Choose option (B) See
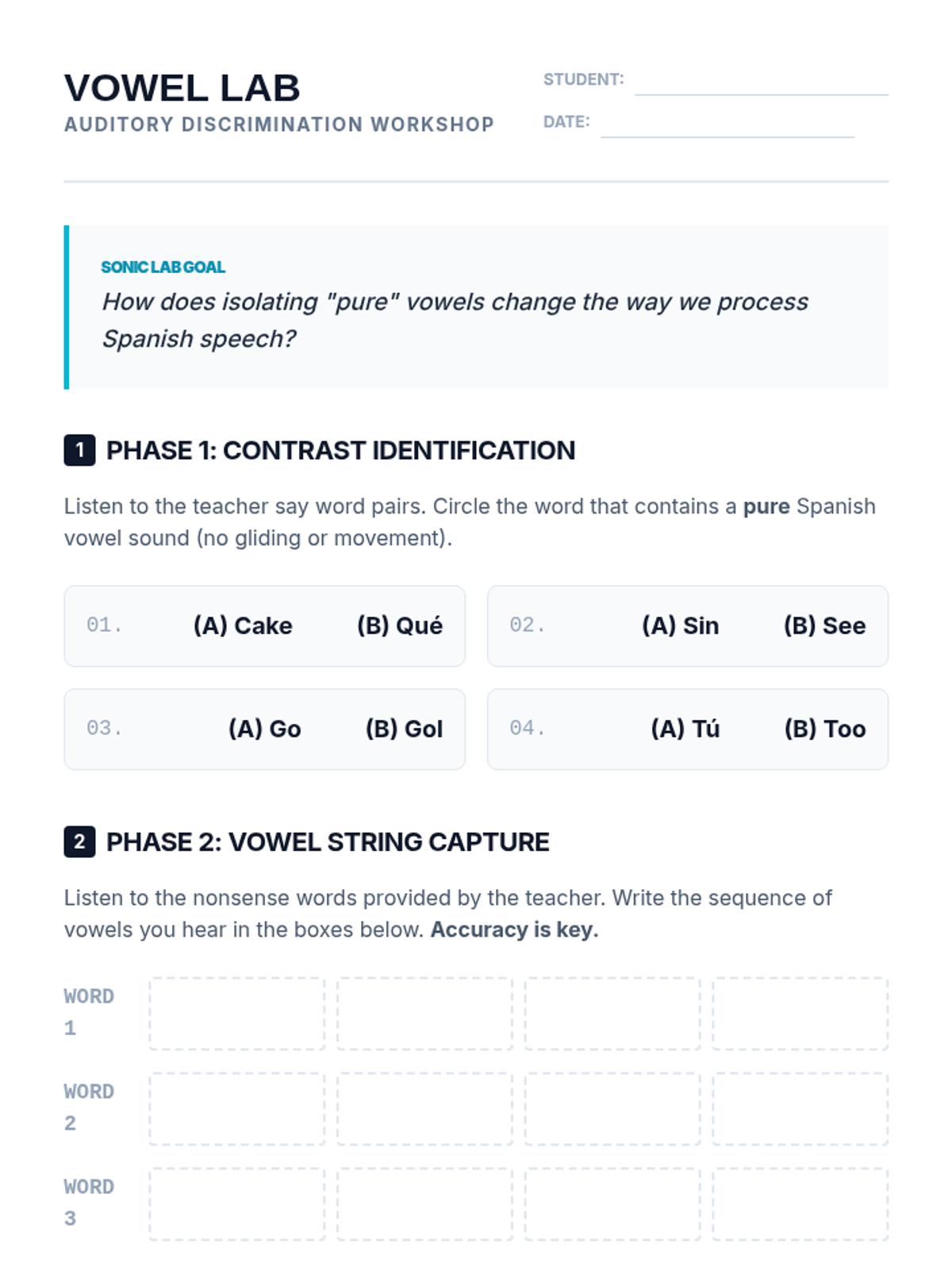This screenshot has width=952, height=1270. coord(824,625)
